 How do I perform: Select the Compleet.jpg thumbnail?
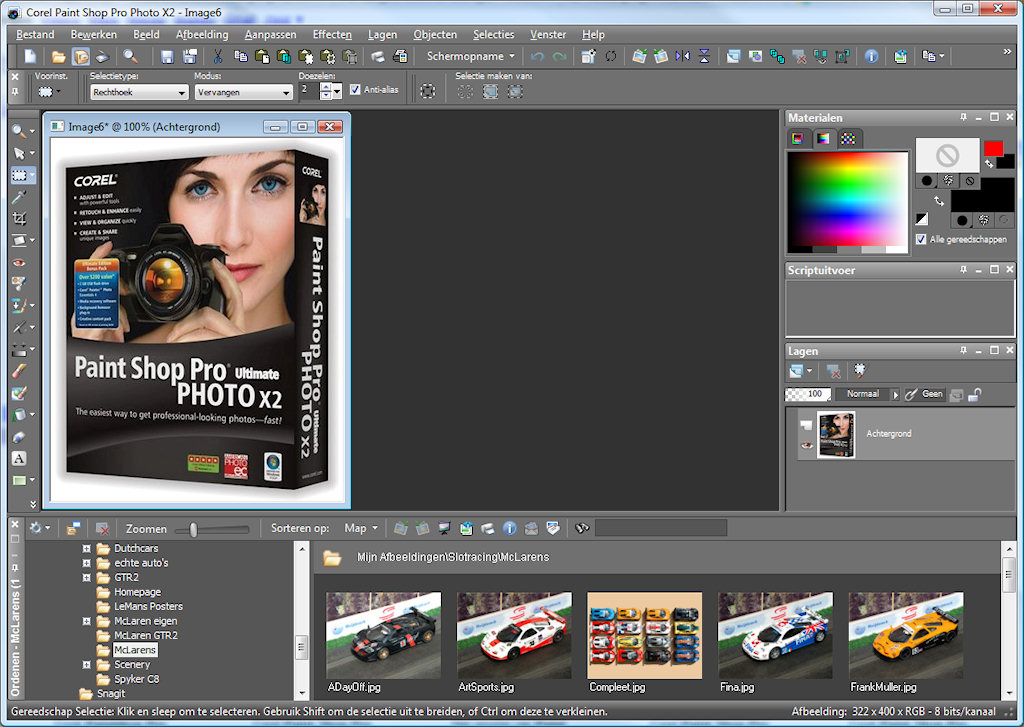point(644,636)
